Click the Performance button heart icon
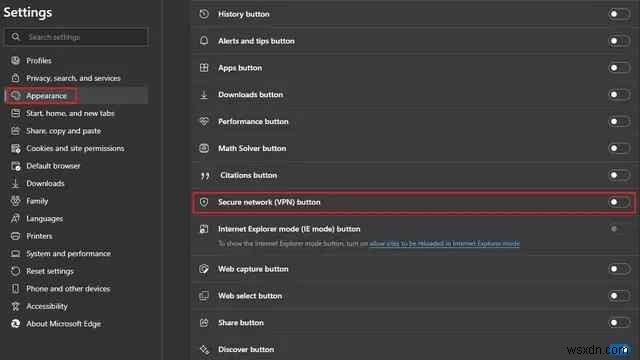Viewport: 640px width, 360px height. point(204,121)
